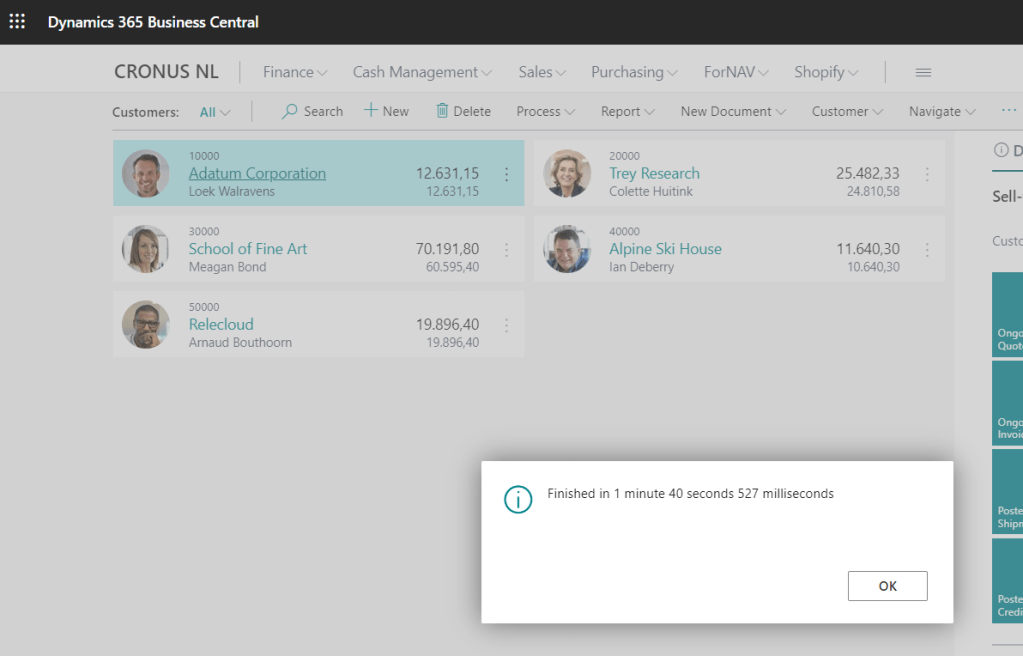Open the All customers view filter
The height and width of the screenshot is (656, 1023).
[x=214, y=112]
